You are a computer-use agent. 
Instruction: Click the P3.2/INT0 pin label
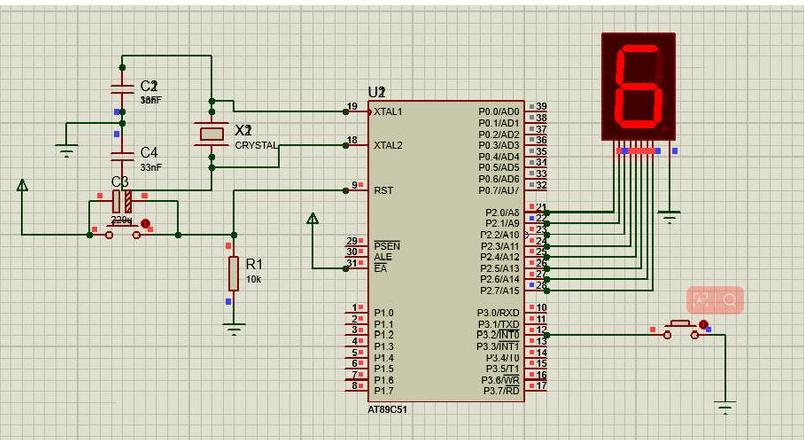498,335
